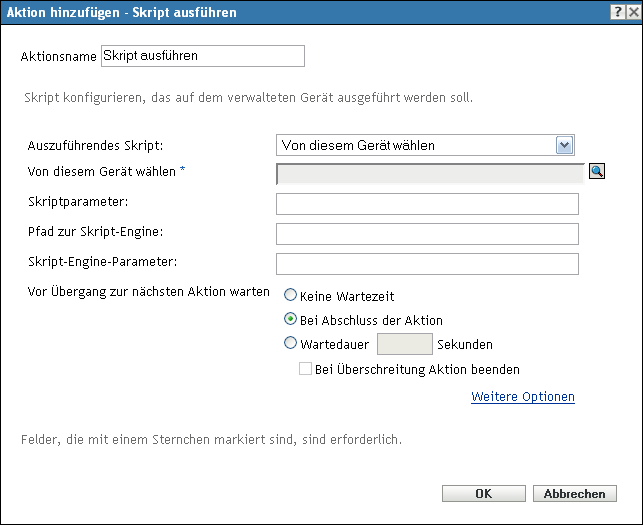Click the magnifier browse icon
Viewport: 643px width, 525px height.
coord(597,172)
